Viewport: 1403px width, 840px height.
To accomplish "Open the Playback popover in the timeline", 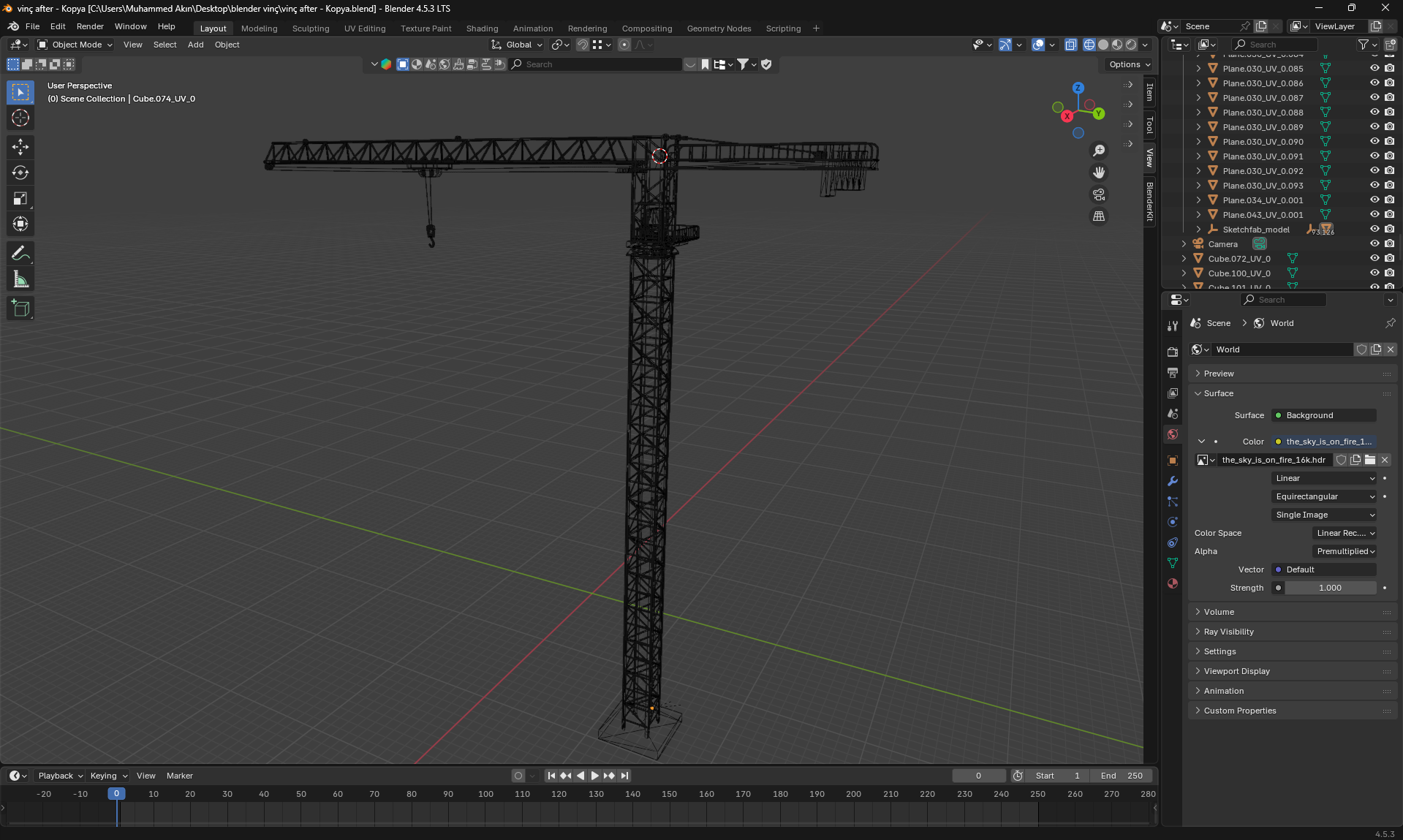I will (x=60, y=776).
